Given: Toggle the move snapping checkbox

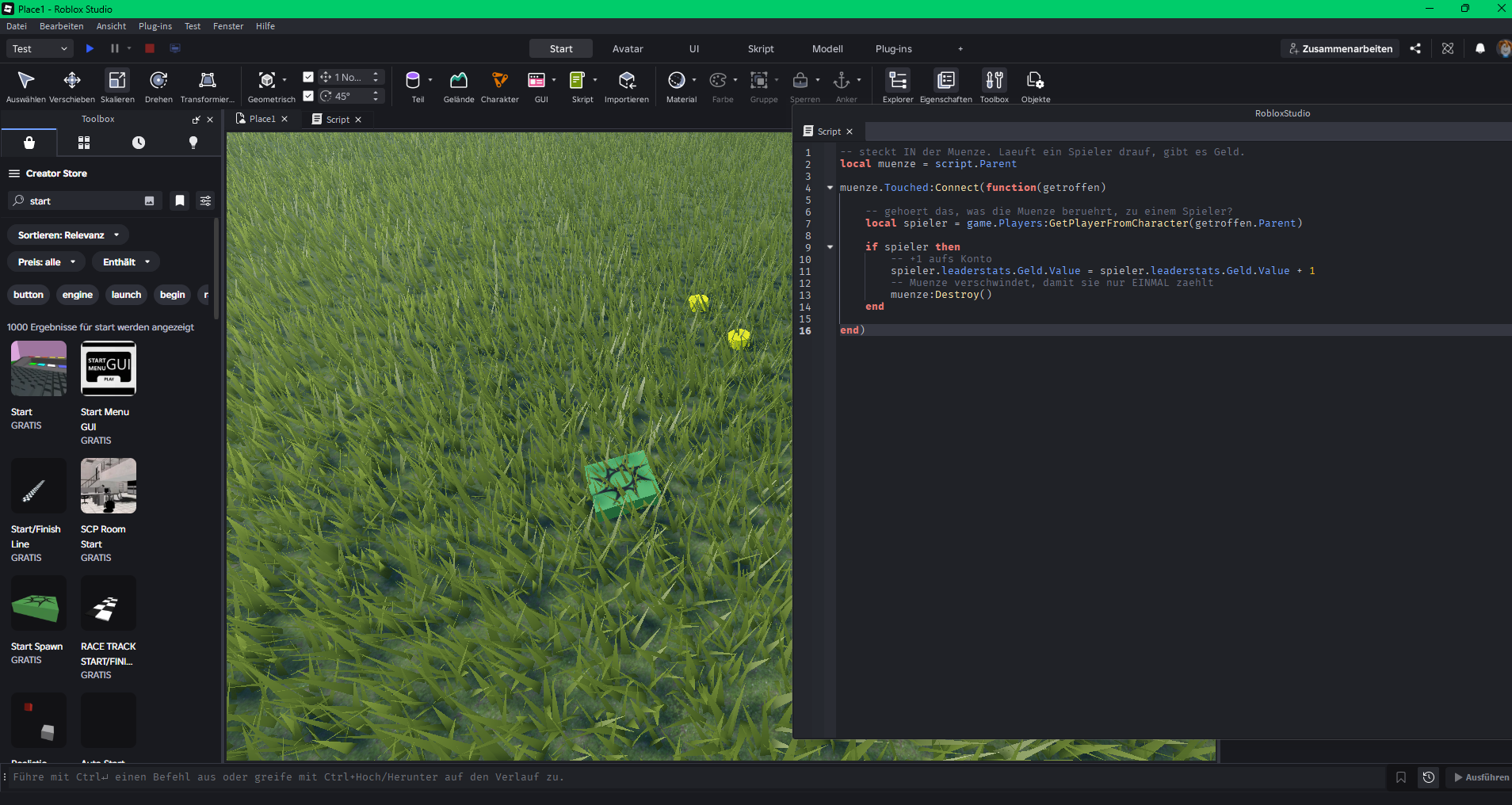Looking at the screenshot, I should (308, 77).
